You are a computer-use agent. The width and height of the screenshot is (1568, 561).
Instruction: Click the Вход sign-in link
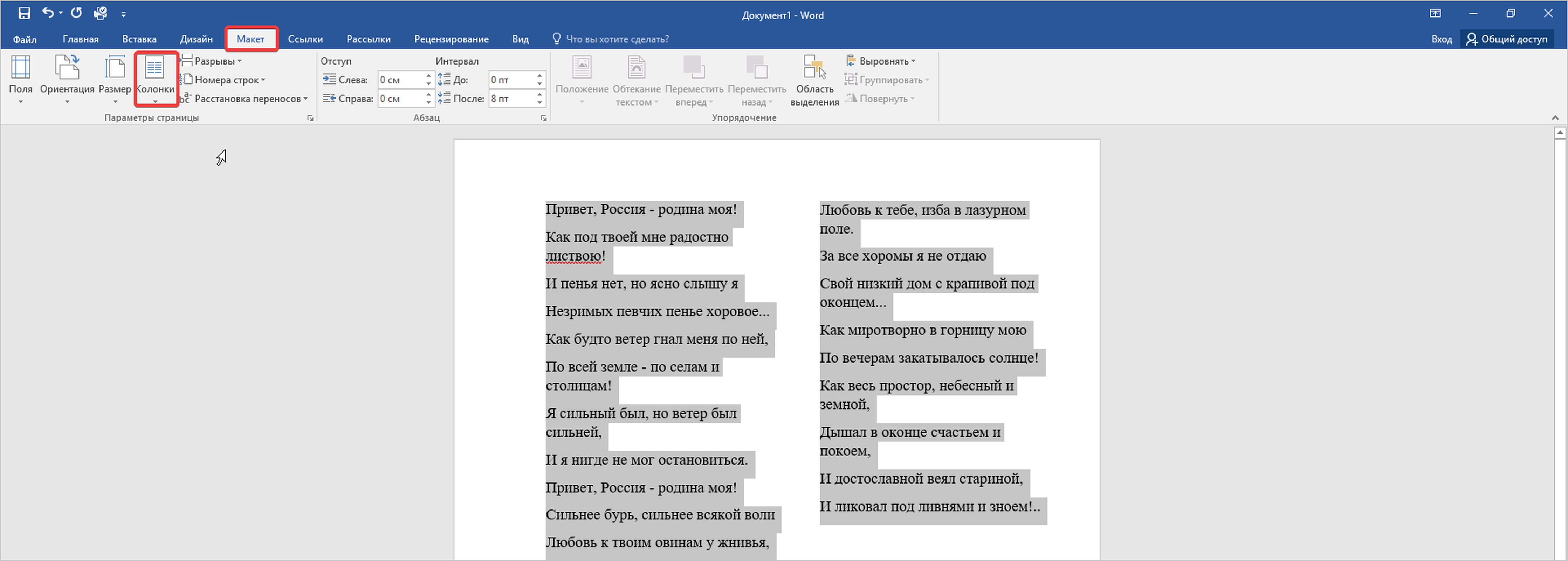(1441, 39)
